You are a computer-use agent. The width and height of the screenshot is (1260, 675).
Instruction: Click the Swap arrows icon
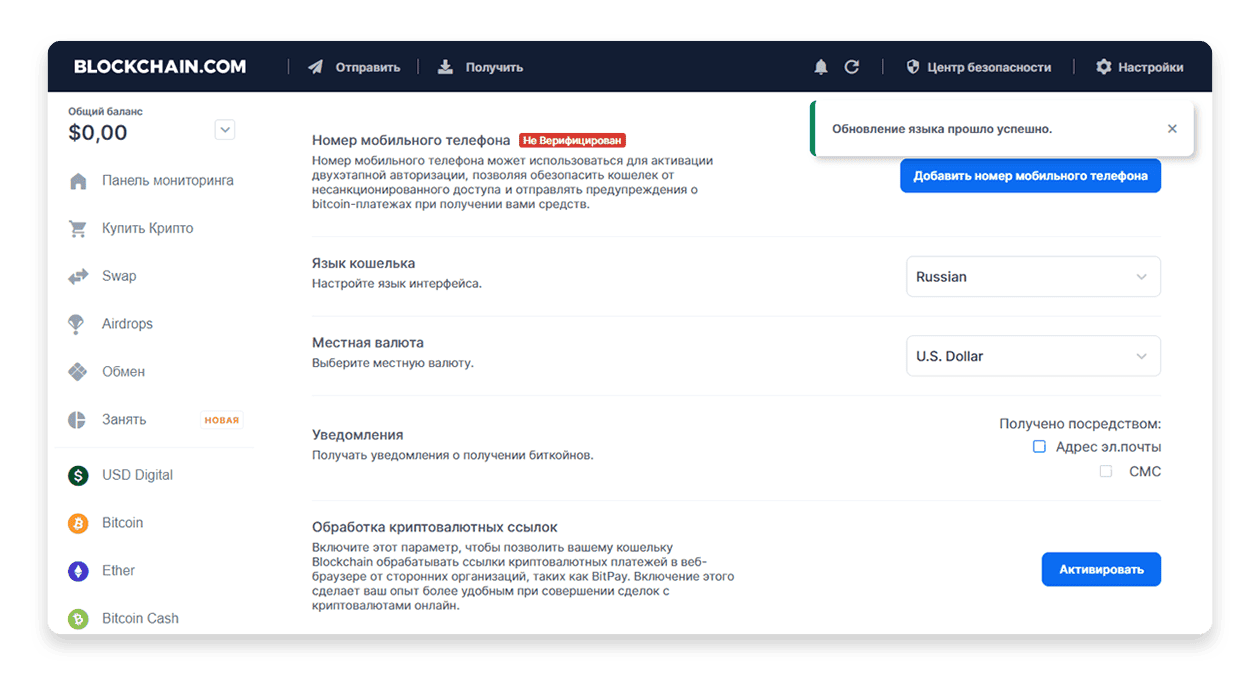point(78,276)
